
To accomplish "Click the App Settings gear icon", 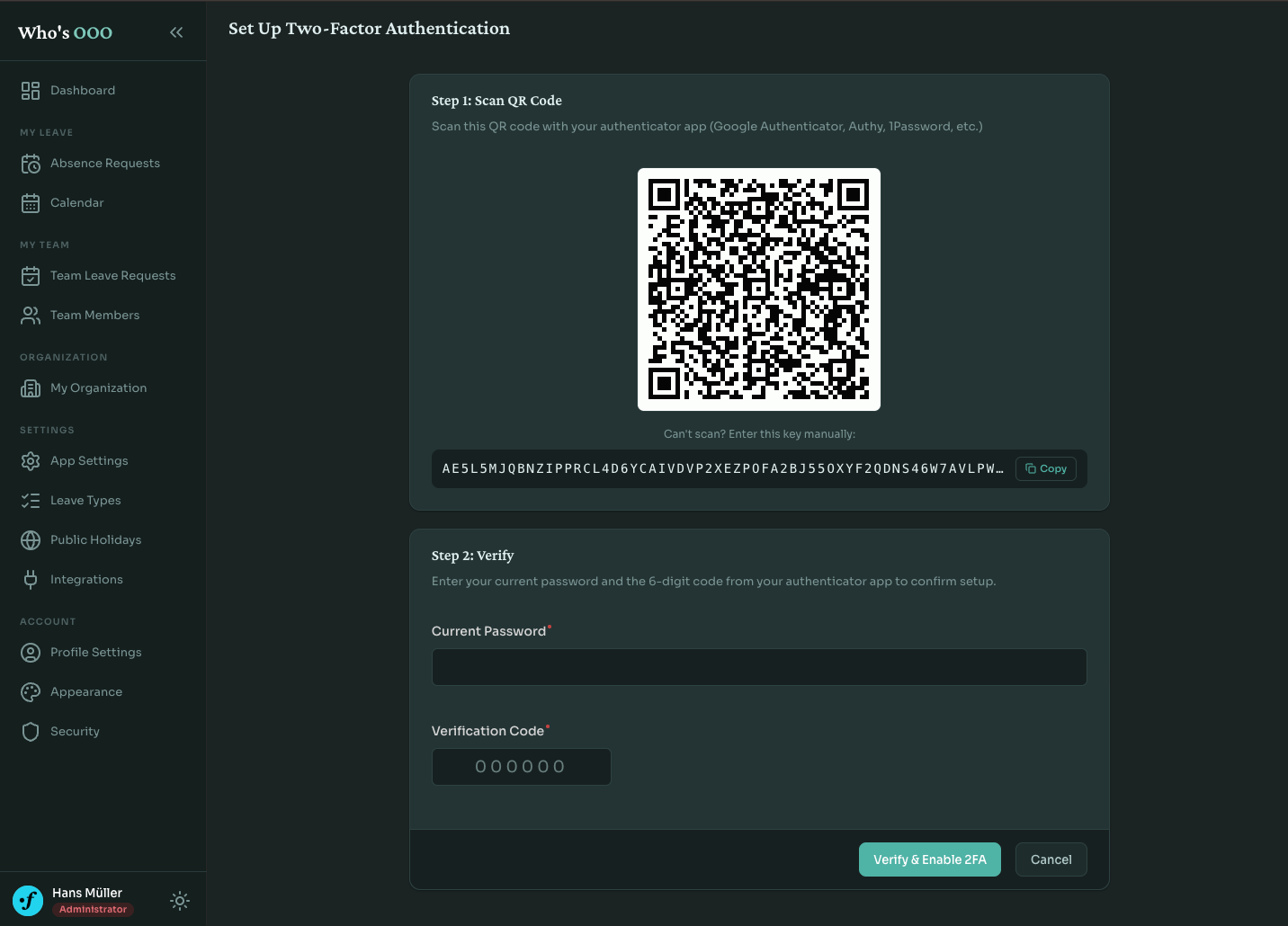I will click(x=31, y=461).
